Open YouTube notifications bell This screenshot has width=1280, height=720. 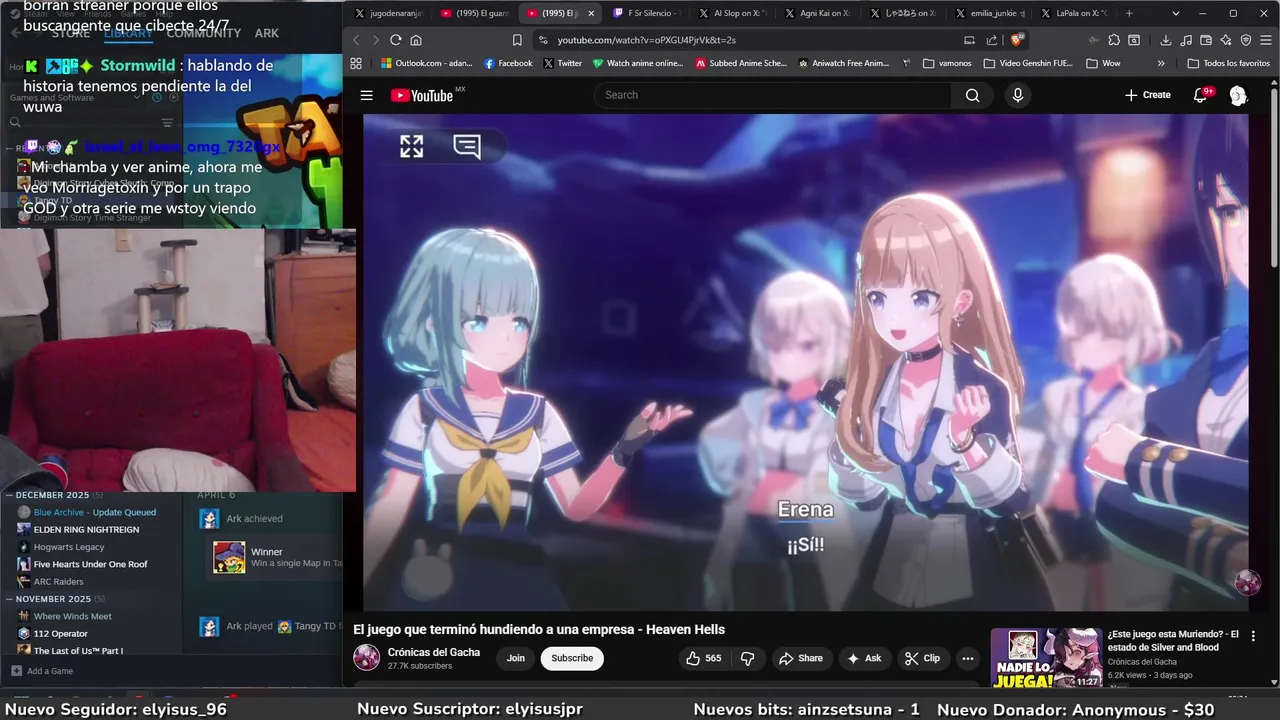click(1201, 95)
